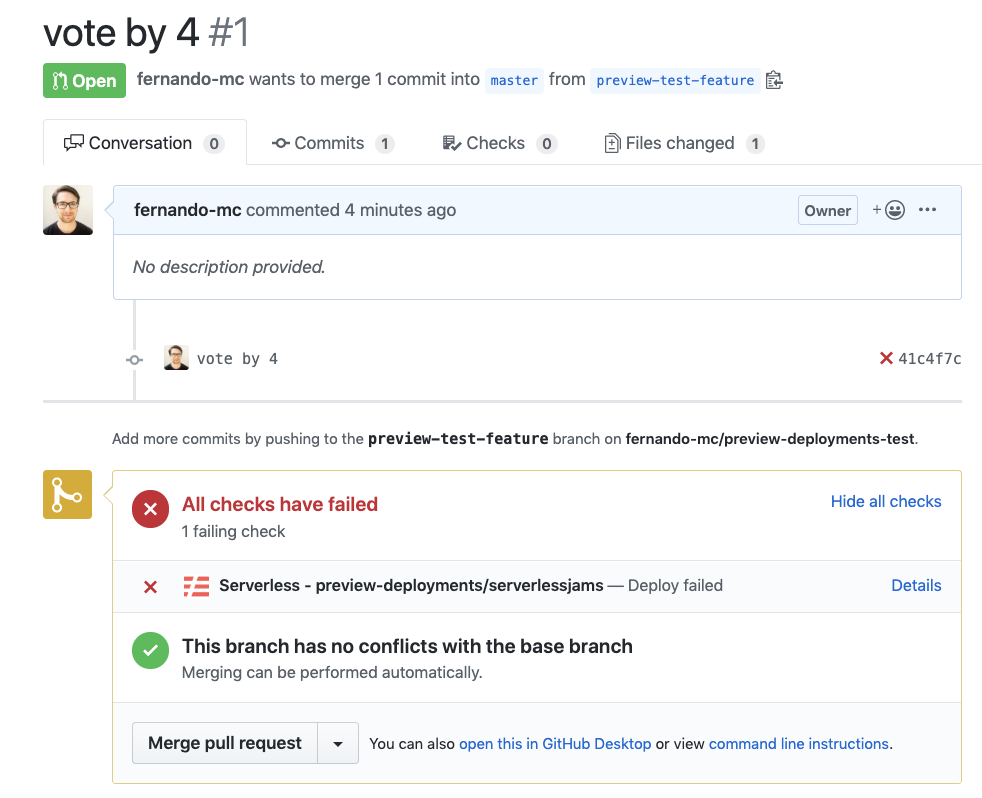The image size is (982, 798).
Task: Click the copy branch name clipboard icon
Action: pos(773,80)
